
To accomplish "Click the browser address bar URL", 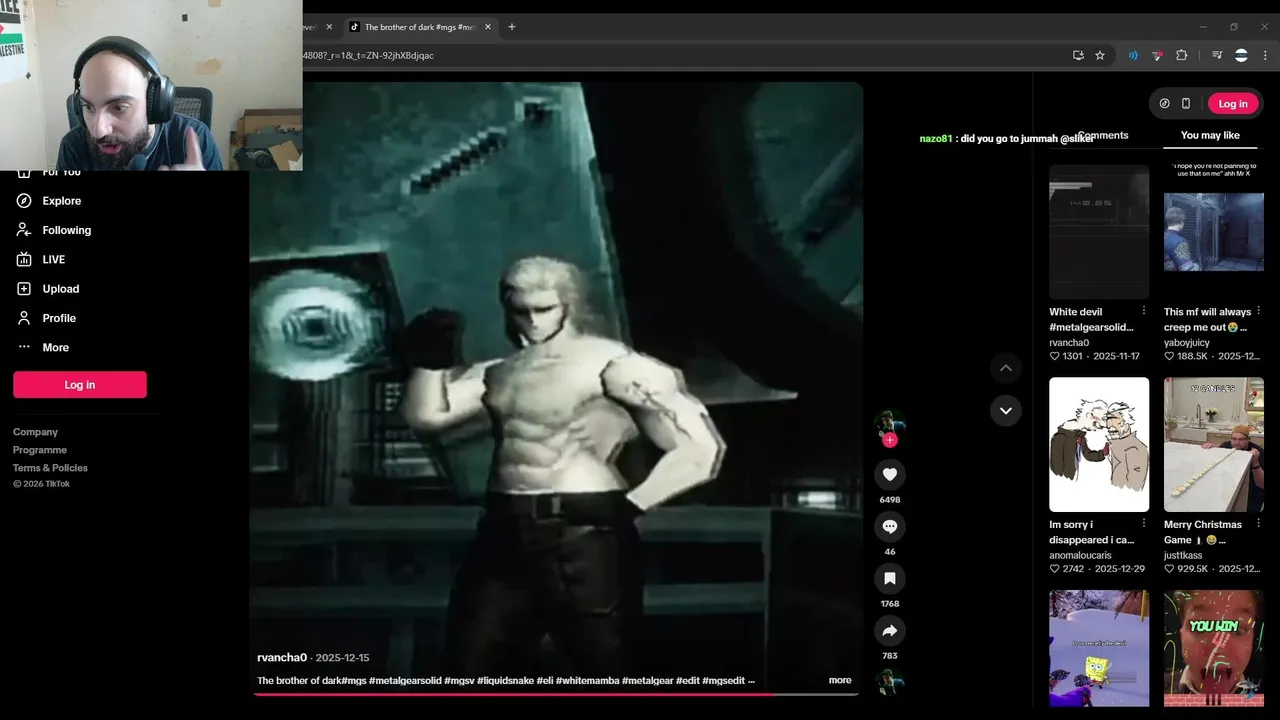I will (368, 55).
